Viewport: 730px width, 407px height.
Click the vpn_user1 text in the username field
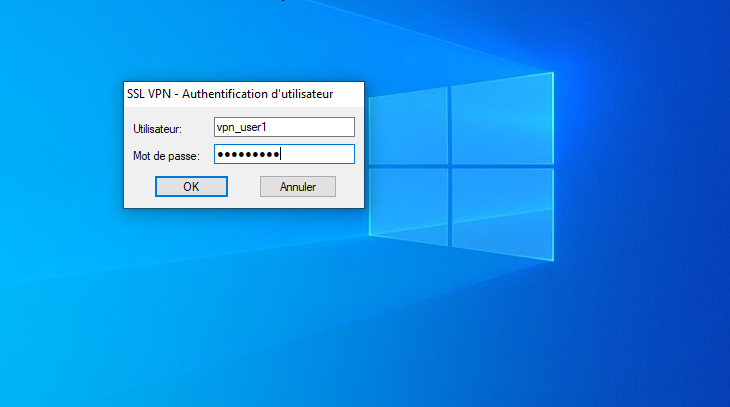(243, 127)
